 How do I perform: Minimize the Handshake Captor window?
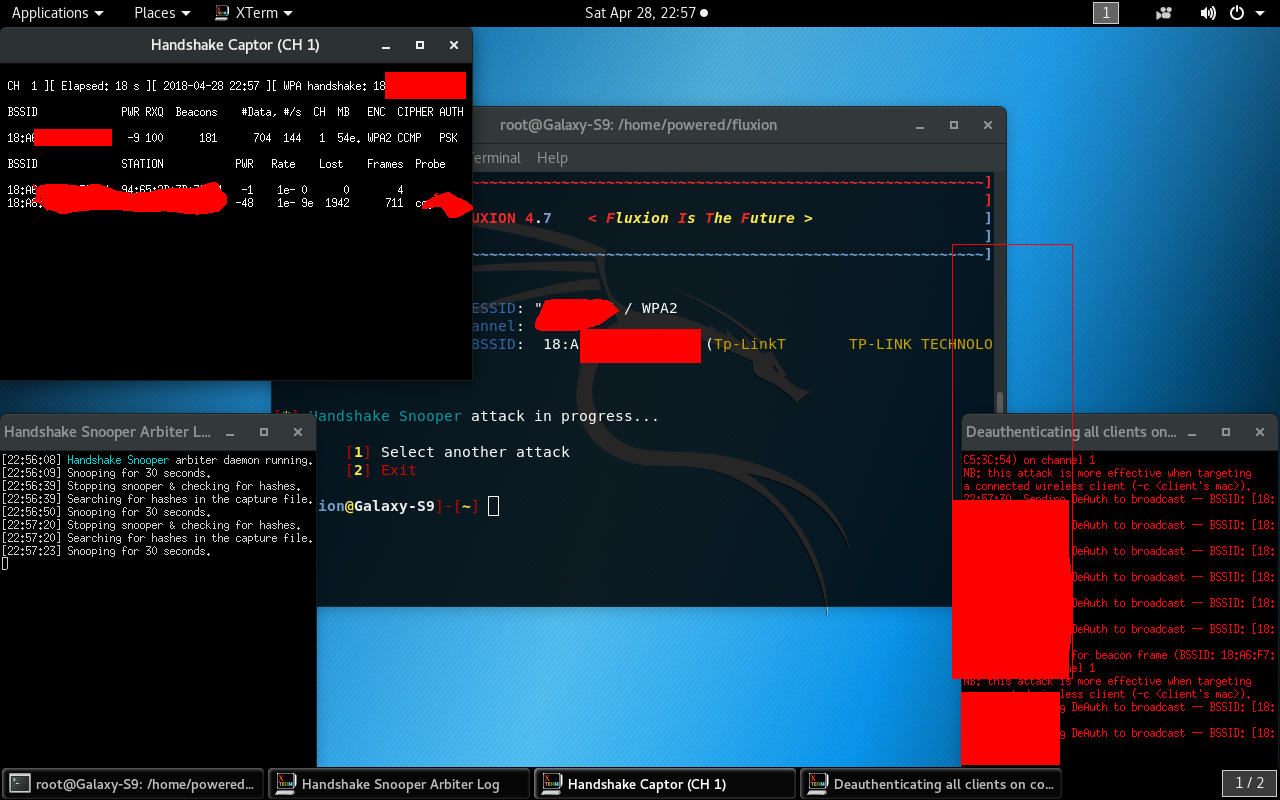pos(385,45)
